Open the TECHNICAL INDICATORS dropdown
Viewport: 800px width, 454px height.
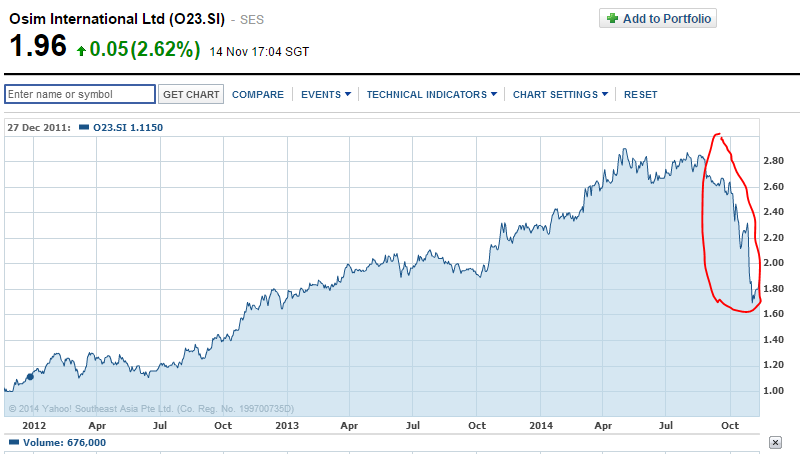(432, 94)
